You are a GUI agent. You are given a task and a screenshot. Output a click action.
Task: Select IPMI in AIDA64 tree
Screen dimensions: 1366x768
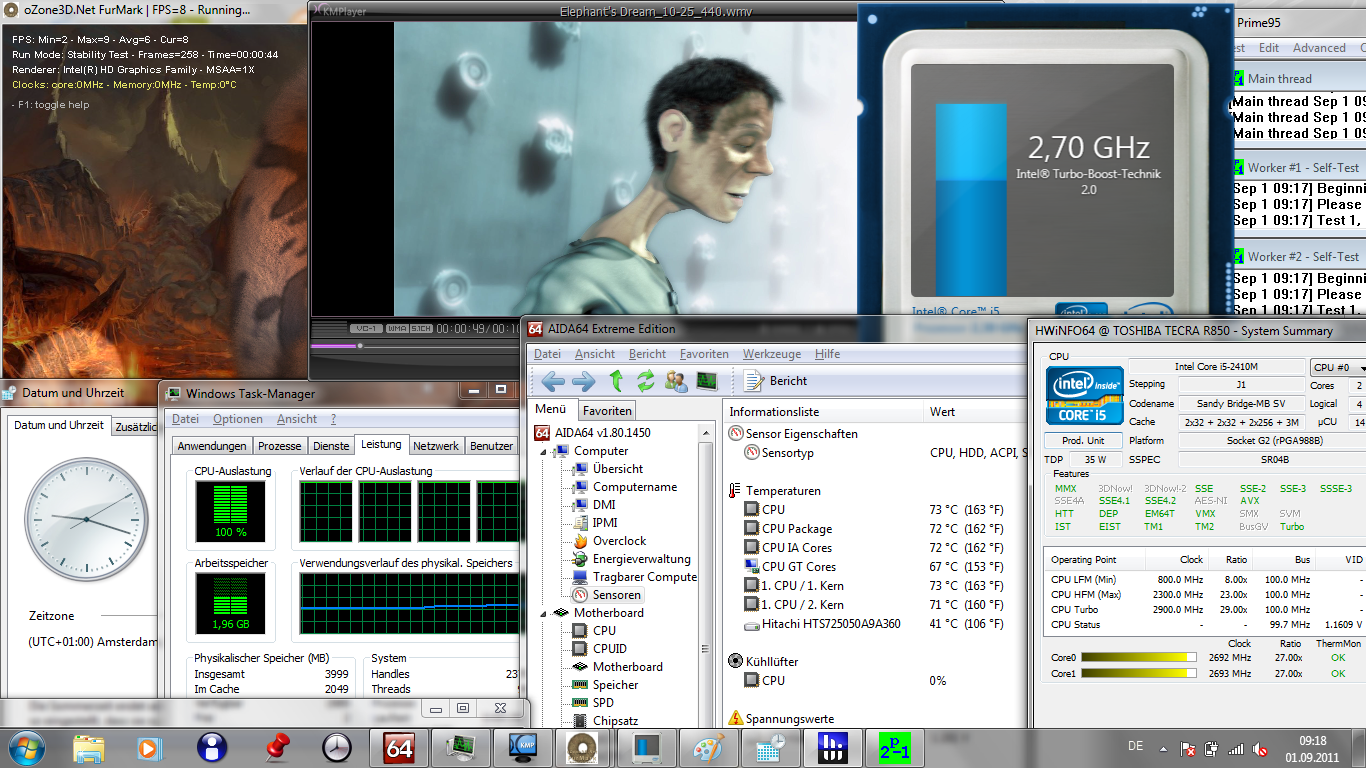click(x=605, y=523)
